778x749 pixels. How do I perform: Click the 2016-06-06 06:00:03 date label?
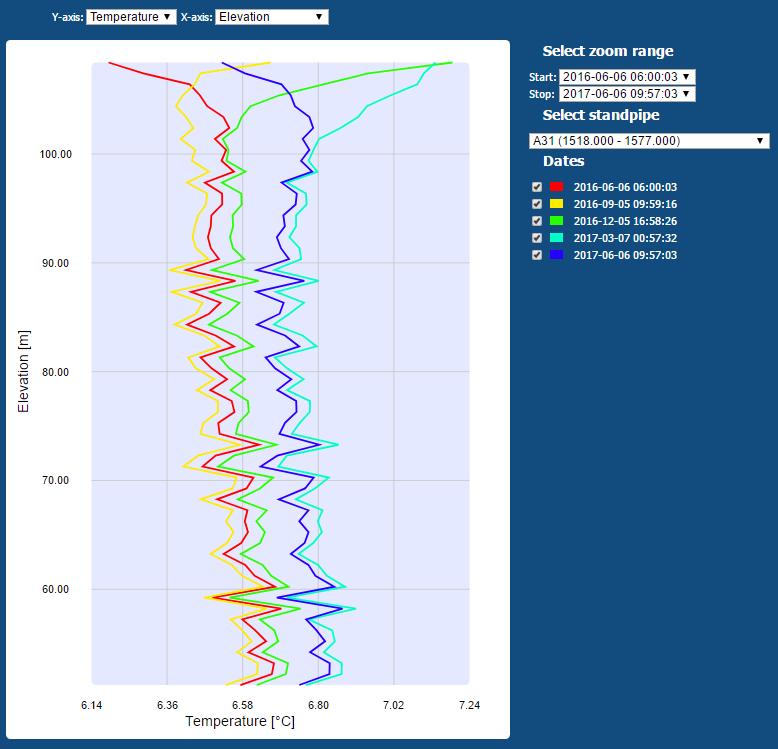[625, 187]
